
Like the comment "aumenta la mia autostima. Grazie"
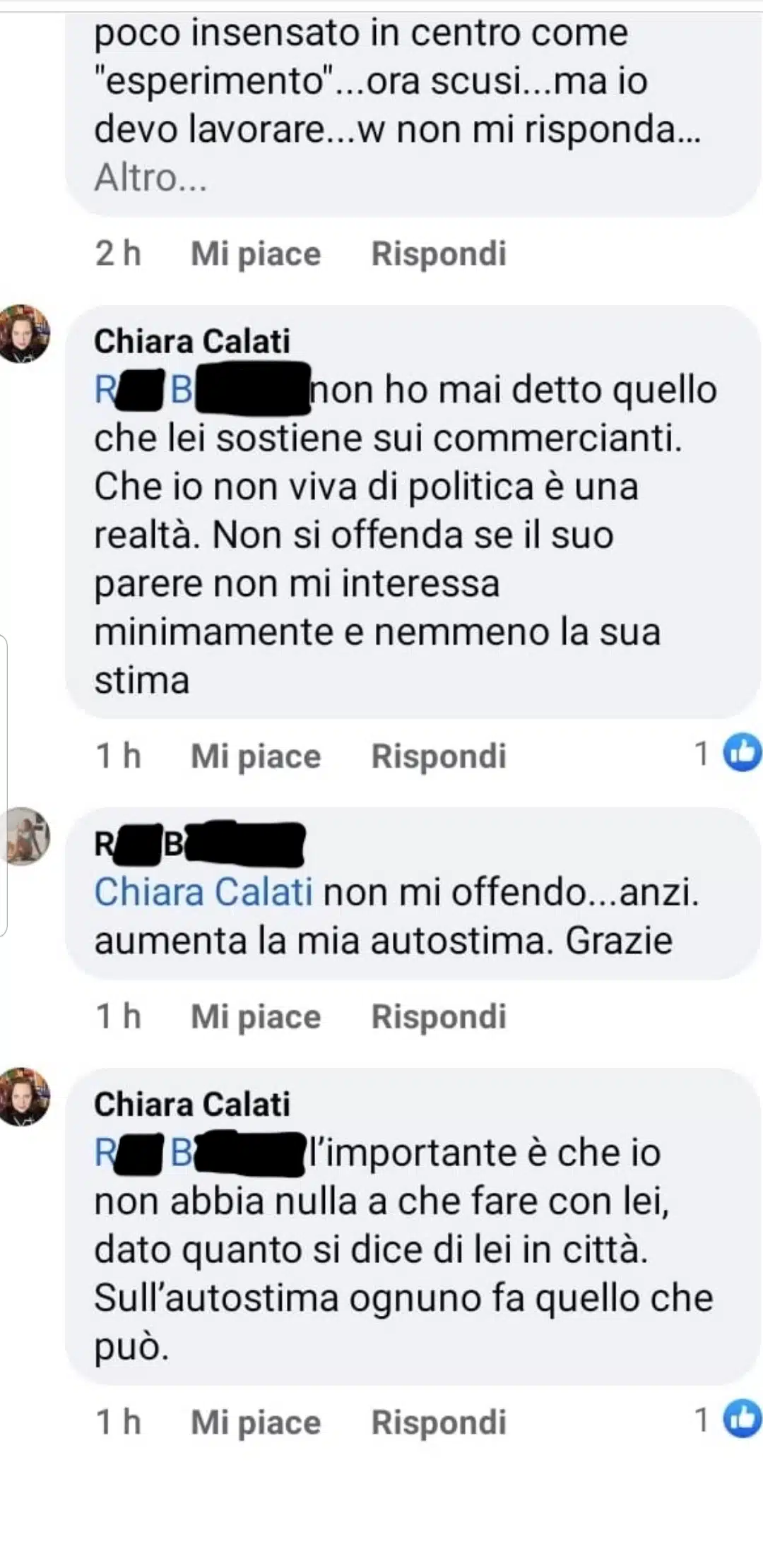point(255,1017)
